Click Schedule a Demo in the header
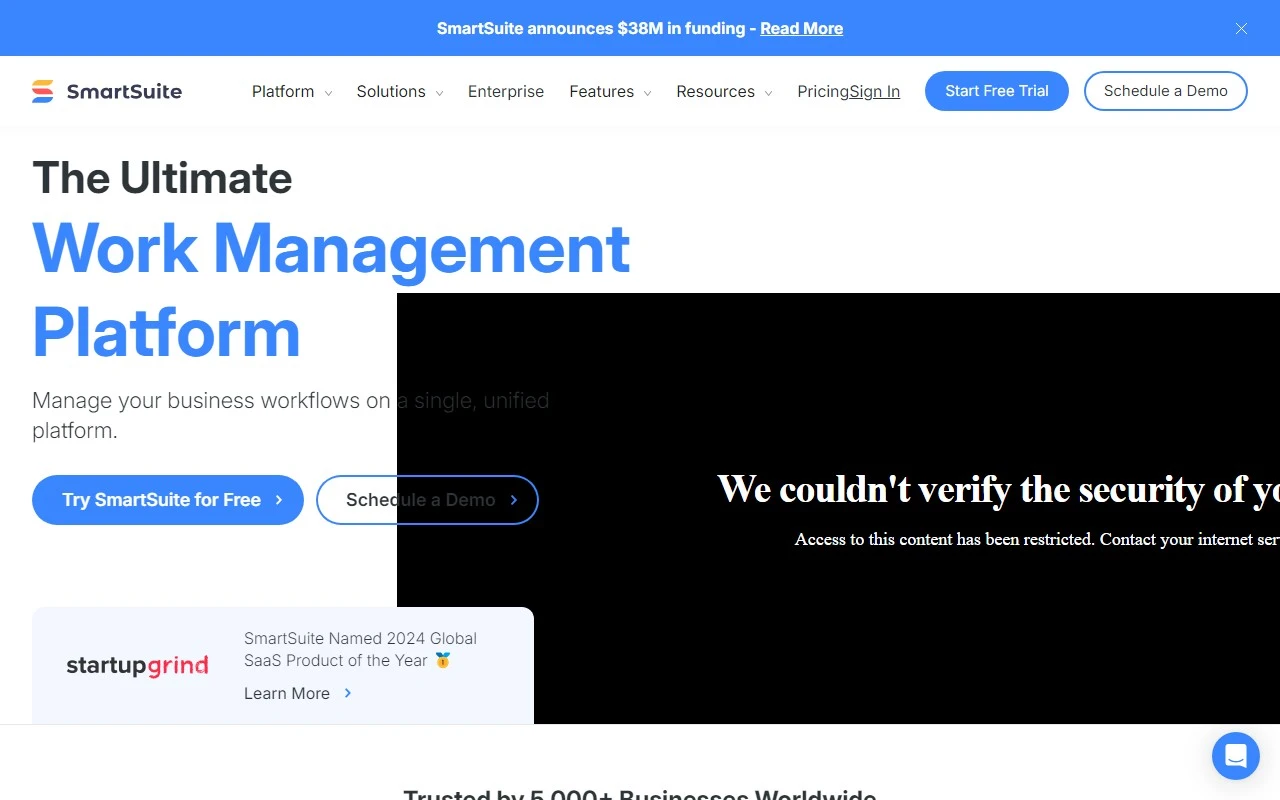This screenshot has height=800, width=1280. [x=1166, y=91]
